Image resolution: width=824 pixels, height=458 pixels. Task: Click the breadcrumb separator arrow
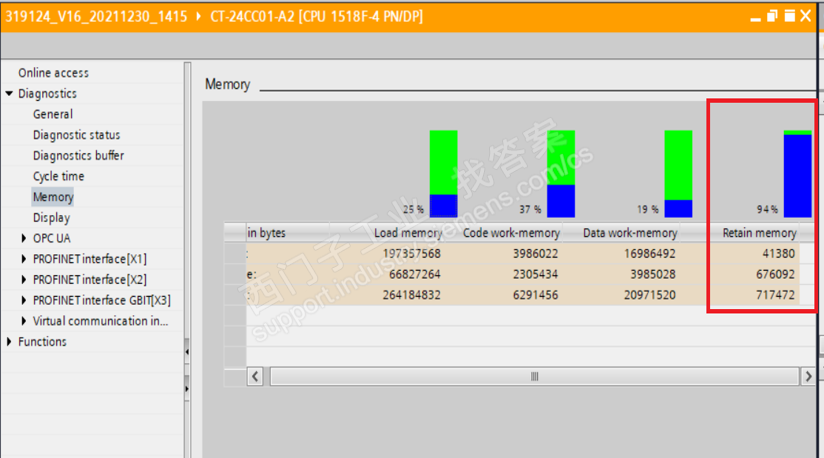coord(199,17)
